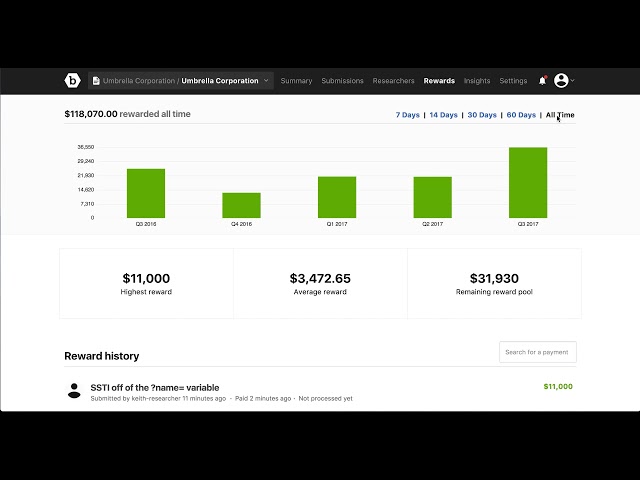Expand the Umbrella Corporation program switcher
Viewport: 640px width, 480px height.
pyautogui.click(x=180, y=81)
